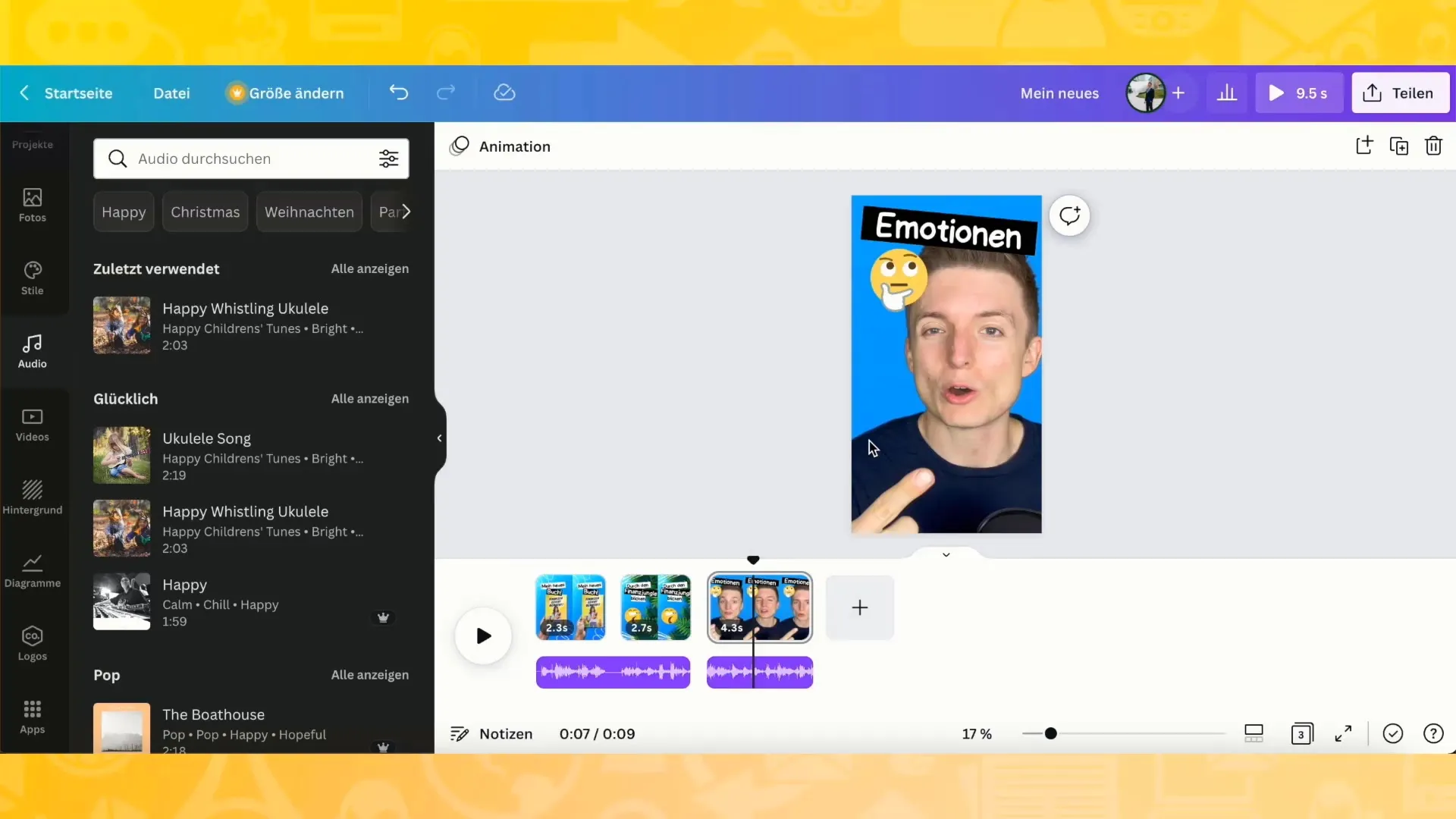This screenshot has width=1456, height=819.
Task: Expand the Pop category section
Action: pos(370,674)
